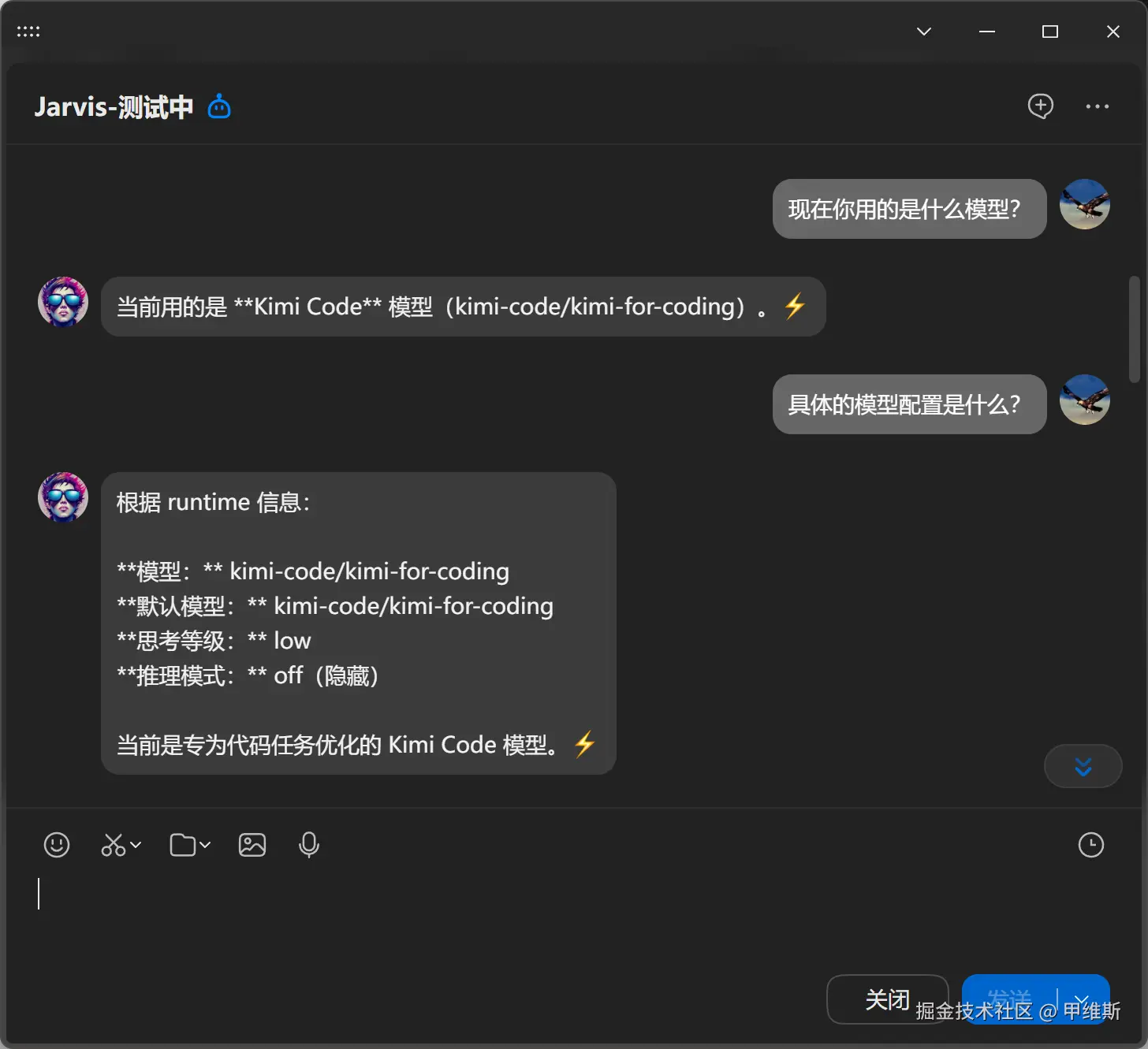Click the scissors screenshot tool

pyautogui.click(x=113, y=845)
